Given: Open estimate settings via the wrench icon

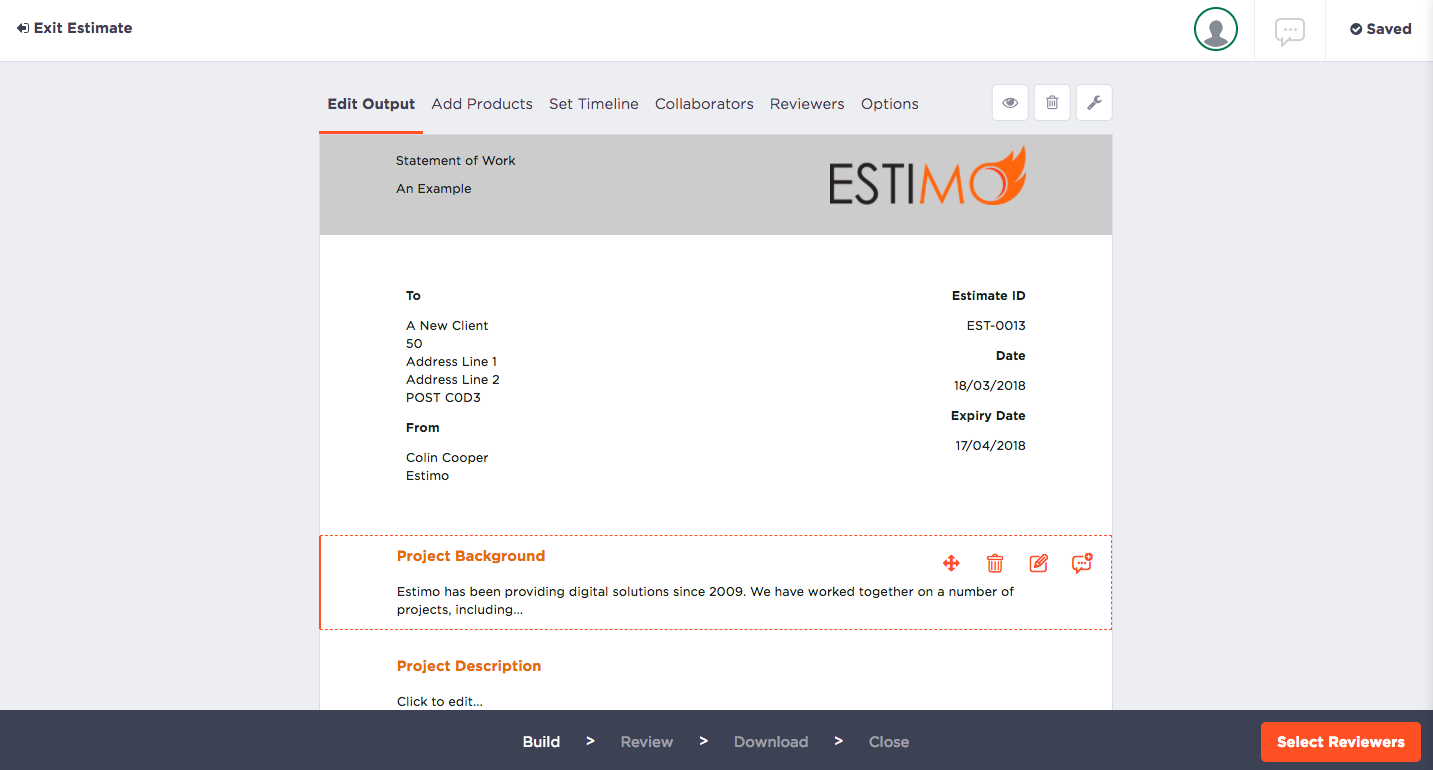Looking at the screenshot, I should (1094, 102).
